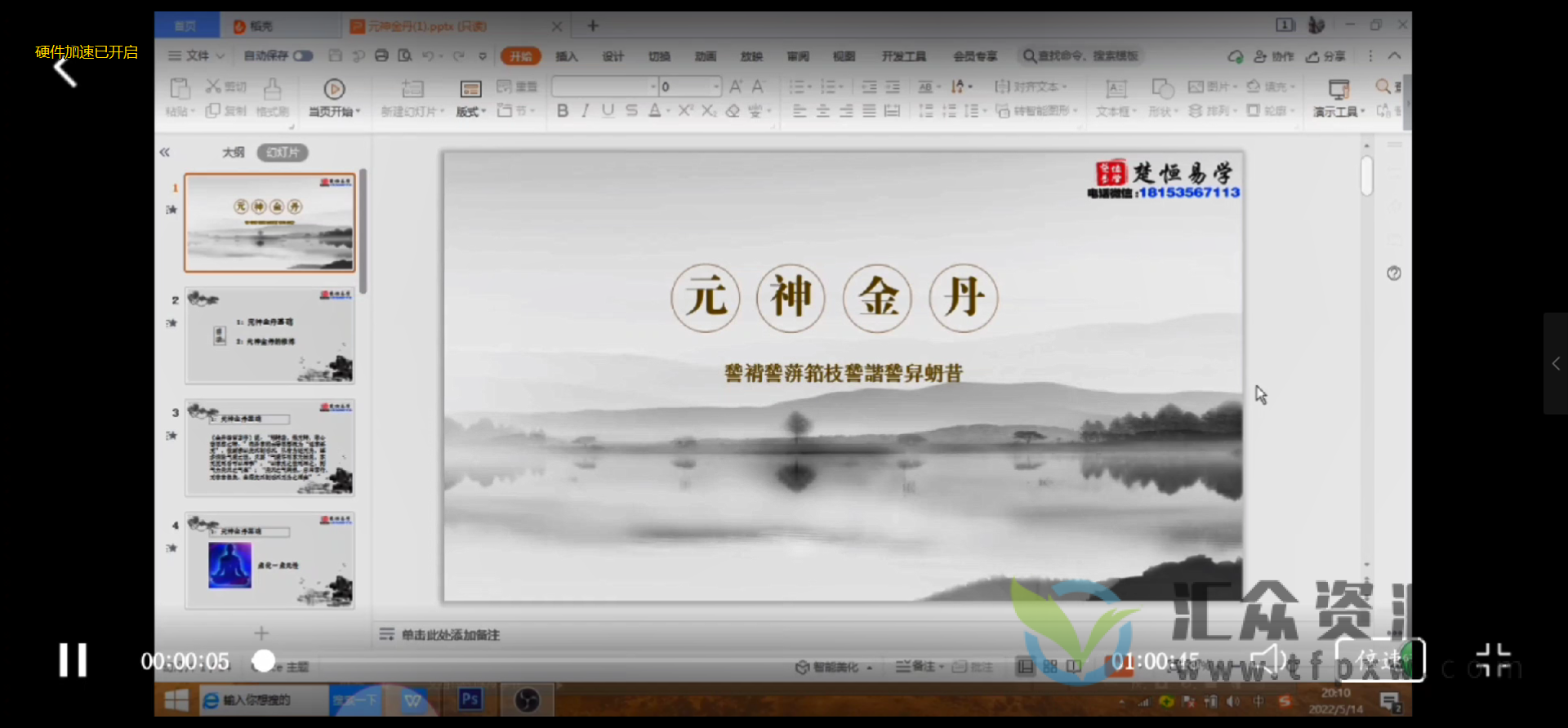Click the paste icon

click(x=180, y=88)
